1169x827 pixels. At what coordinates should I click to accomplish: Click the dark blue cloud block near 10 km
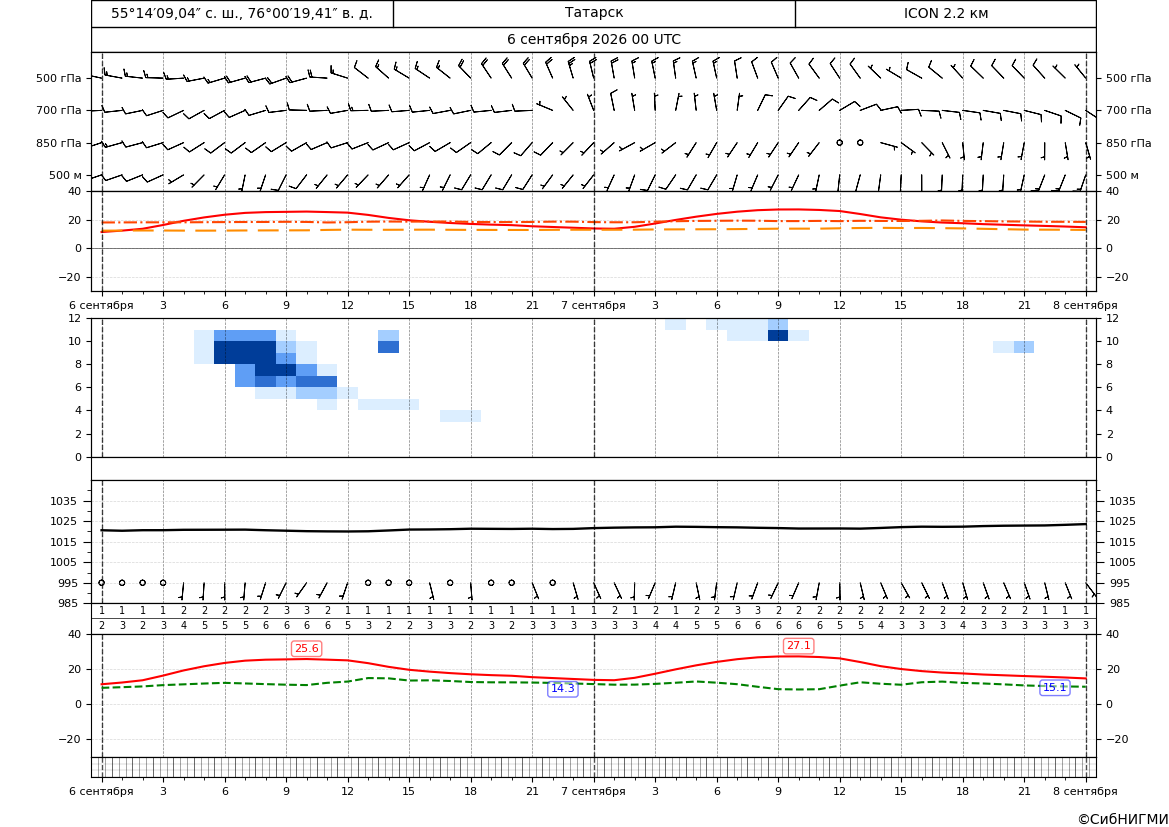click(245, 352)
